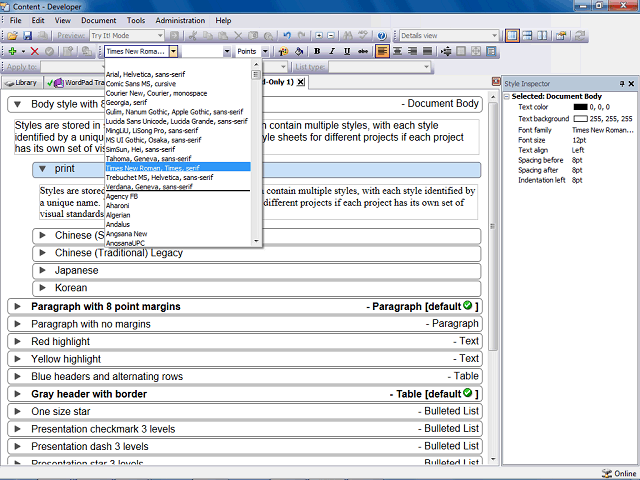Click the Redo arrow icon
Screen dimensions: 640x480
(x=302, y=36)
